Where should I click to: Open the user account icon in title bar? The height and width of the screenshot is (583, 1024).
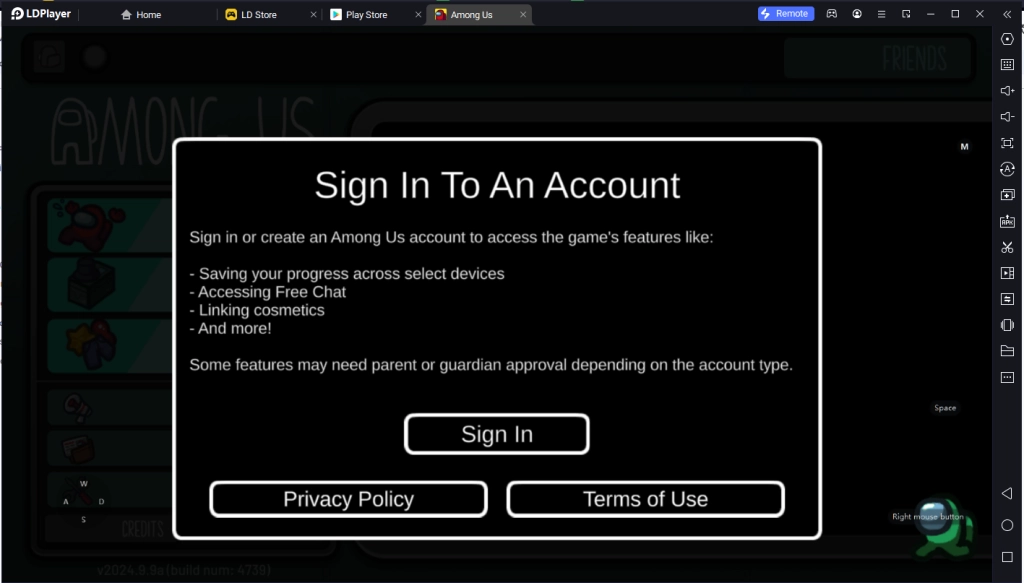click(857, 14)
